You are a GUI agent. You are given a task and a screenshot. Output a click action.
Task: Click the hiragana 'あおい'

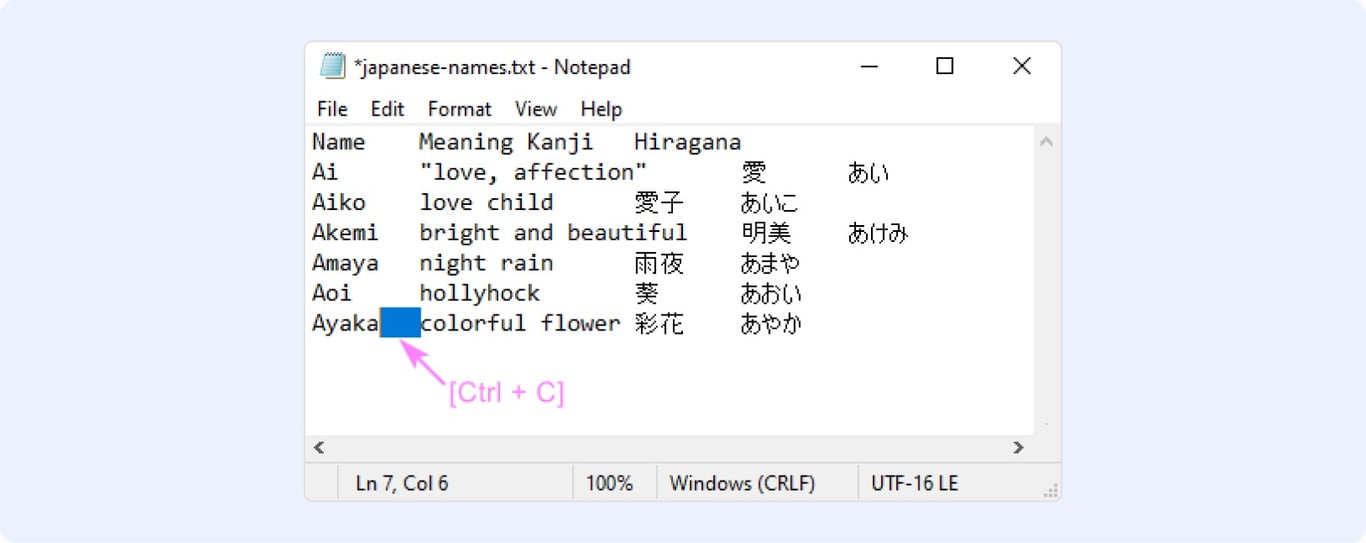[770, 294]
